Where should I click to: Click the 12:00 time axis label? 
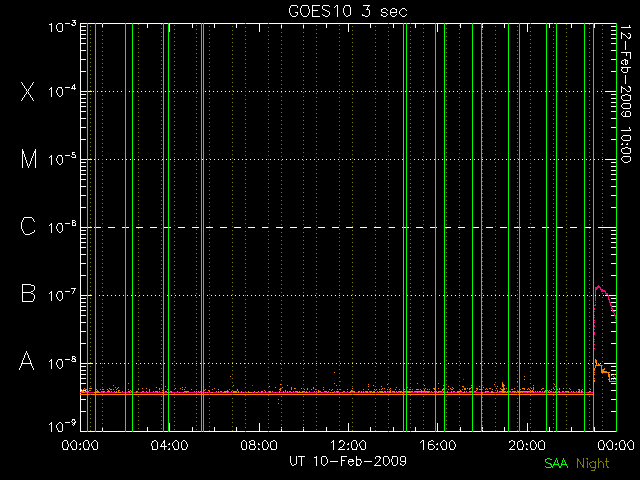[348, 445]
